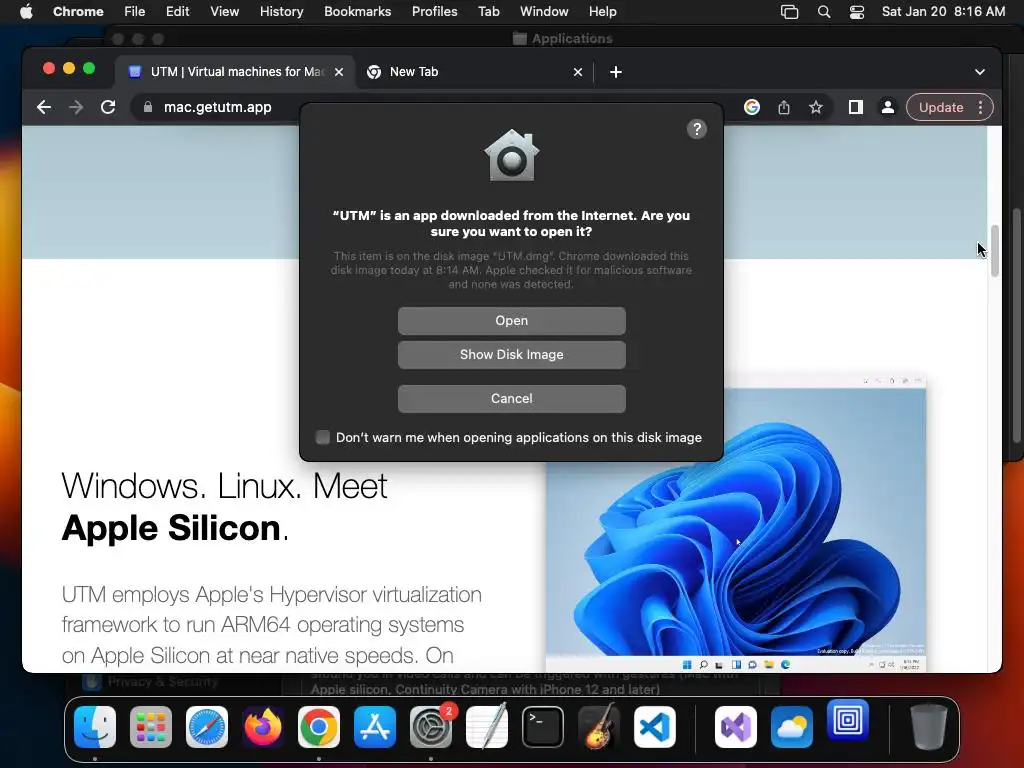Image resolution: width=1024 pixels, height=768 pixels.
Task: Reload the mac.getutm.app page
Action: [108, 107]
